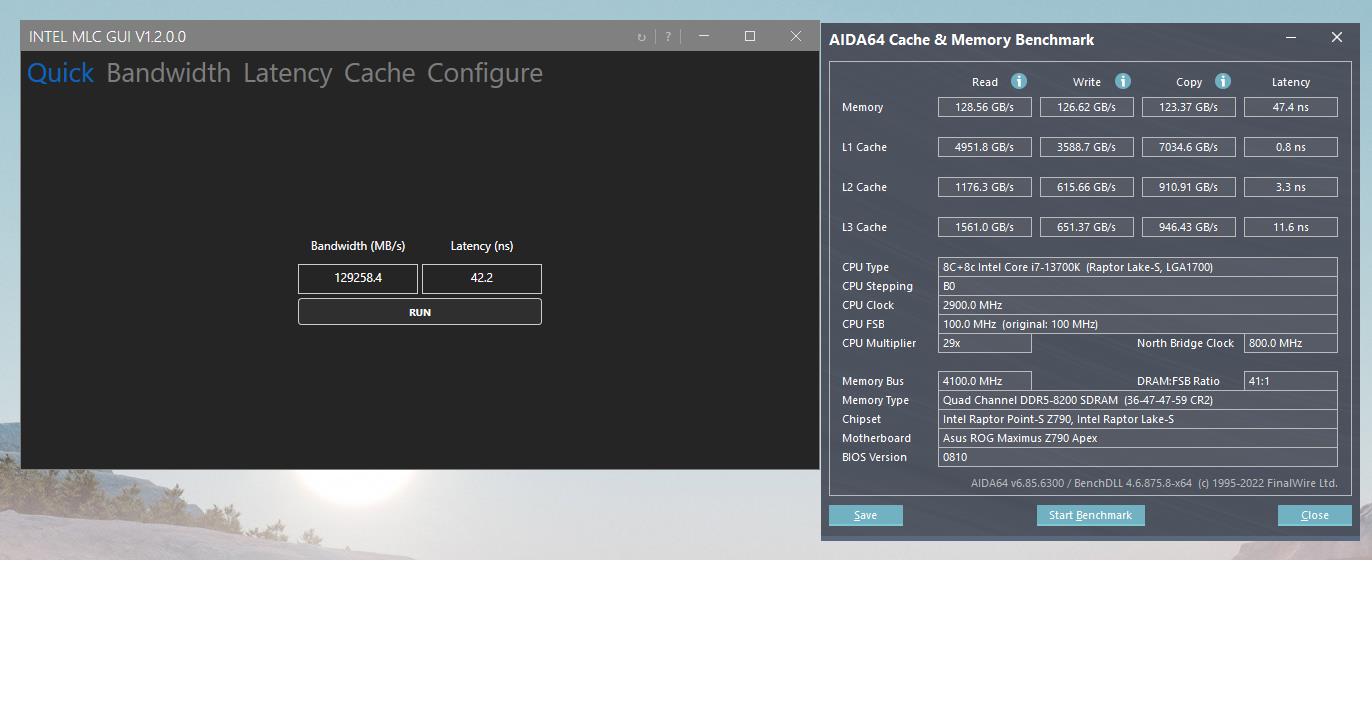This screenshot has height=720, width=1372.
Task: Click the L3 Cache Read value 1561.0 GB/s
Action: [985, 227]
